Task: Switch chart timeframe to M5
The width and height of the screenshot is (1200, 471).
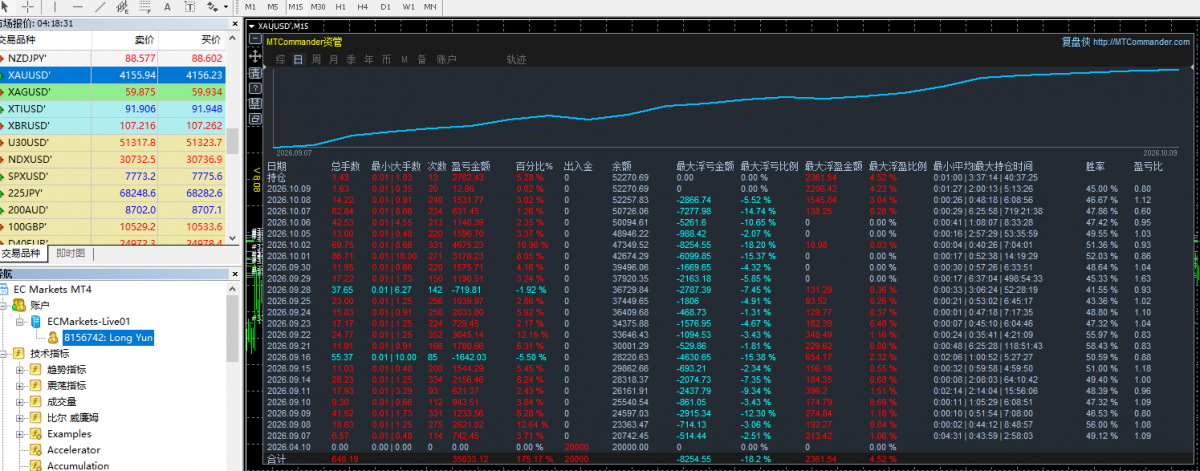Action: (x=273, y=7)
